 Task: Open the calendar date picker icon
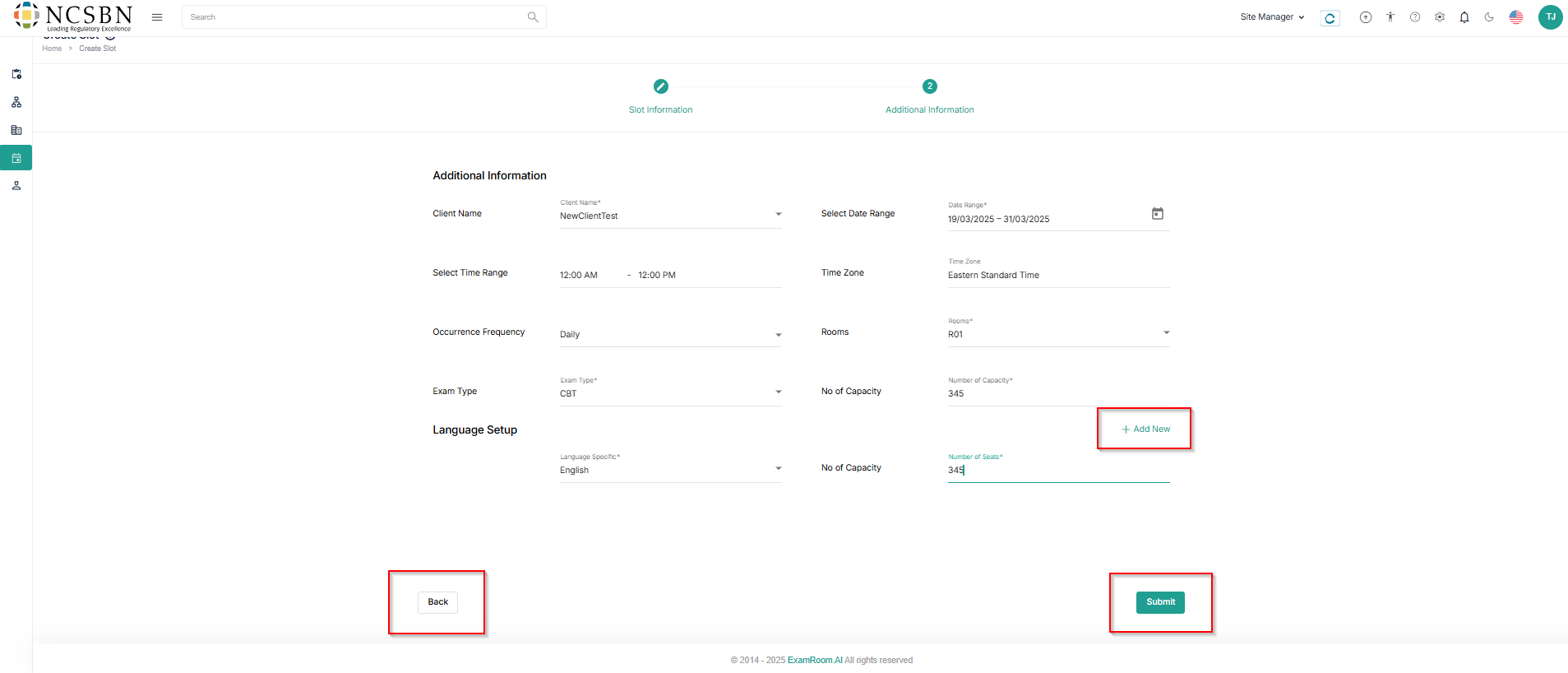click(x=1157, y=214)
